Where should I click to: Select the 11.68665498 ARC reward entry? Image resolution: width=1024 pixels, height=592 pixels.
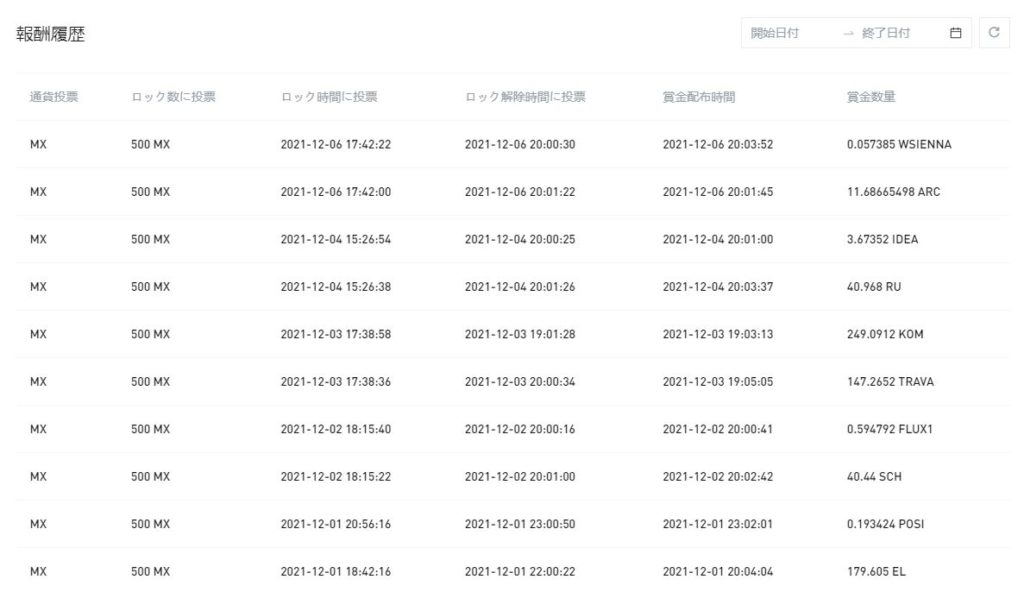click(892, 192)
